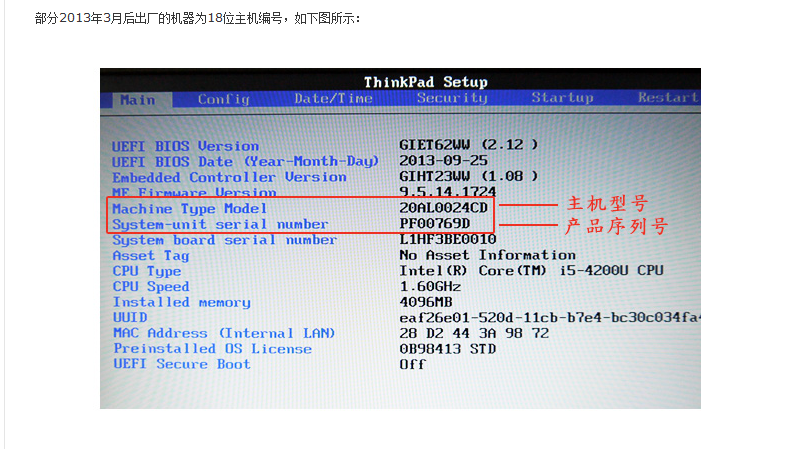Click MAC Address (Internal LAN) label
This screenshot has height=449, width=793.
[224, 333]
